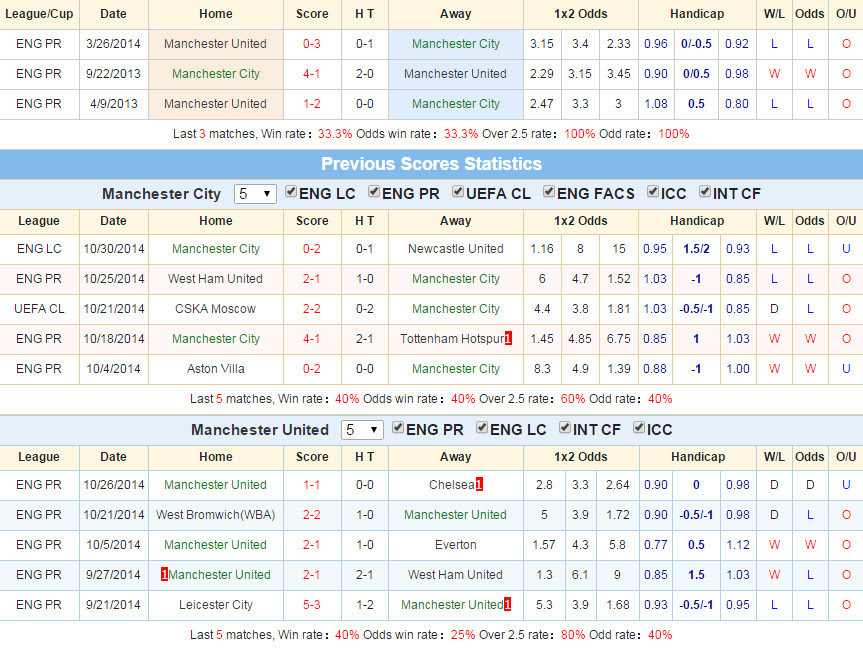This screenshot has width=863, height=649.
Task: Open Manchester United home team link on 3/26/2014
Action: (x=215, y=44)
